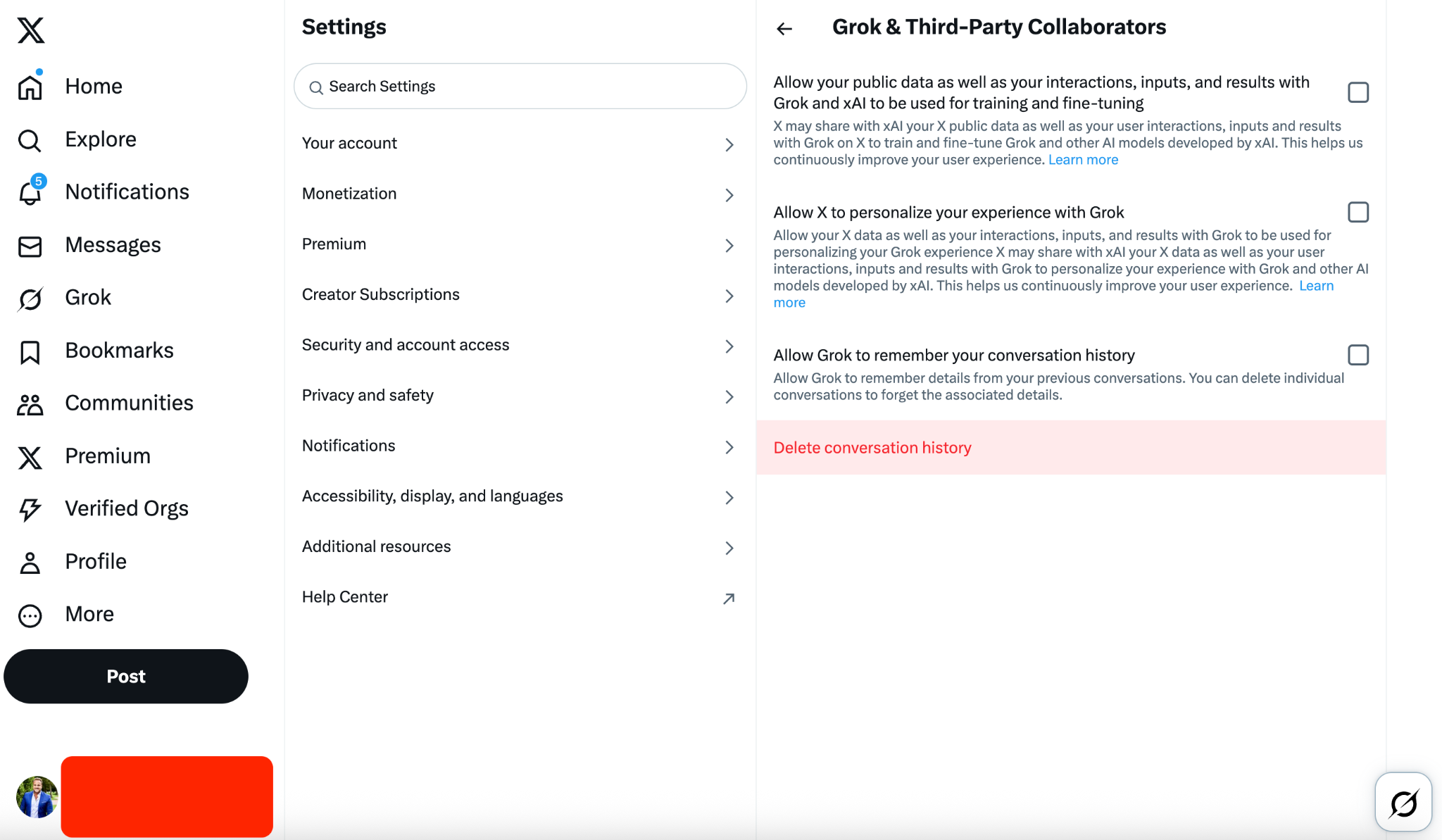Expand Privacy and safety chevron
Screen dimensions: 1442x840
[x=729, y=396]
